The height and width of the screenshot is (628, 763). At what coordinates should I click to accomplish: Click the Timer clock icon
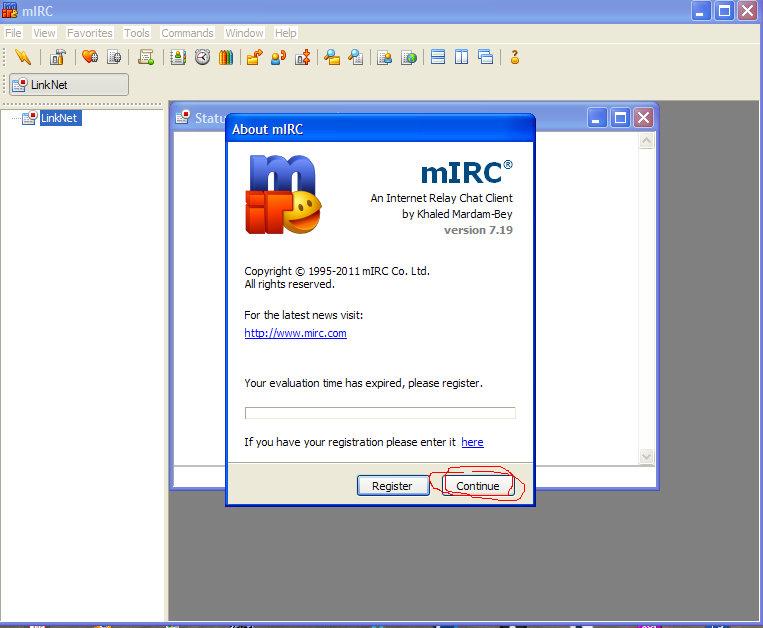(x=202, y=57)
